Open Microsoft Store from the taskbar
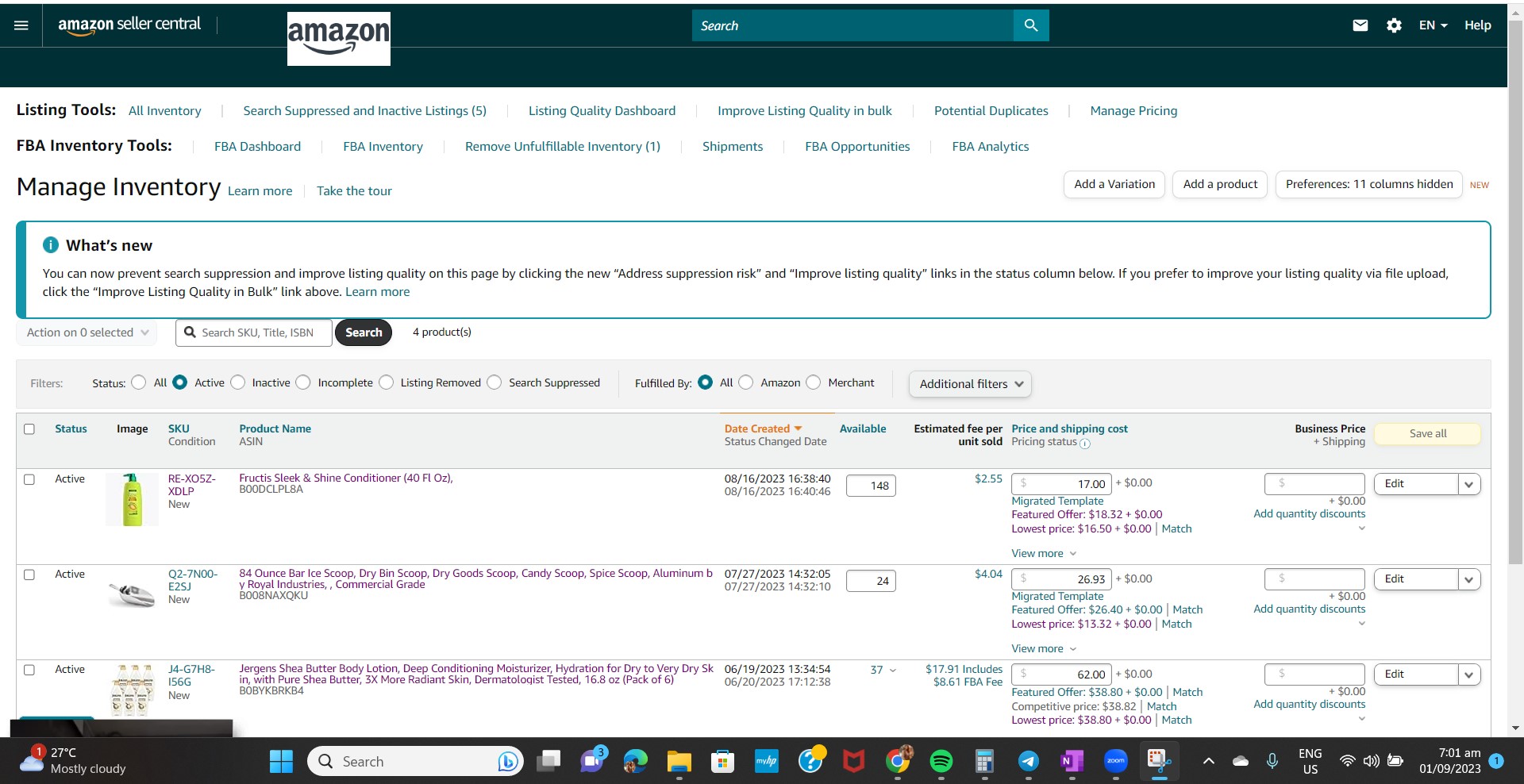This screenshot has width=1524, height=784. coord(722,762)
